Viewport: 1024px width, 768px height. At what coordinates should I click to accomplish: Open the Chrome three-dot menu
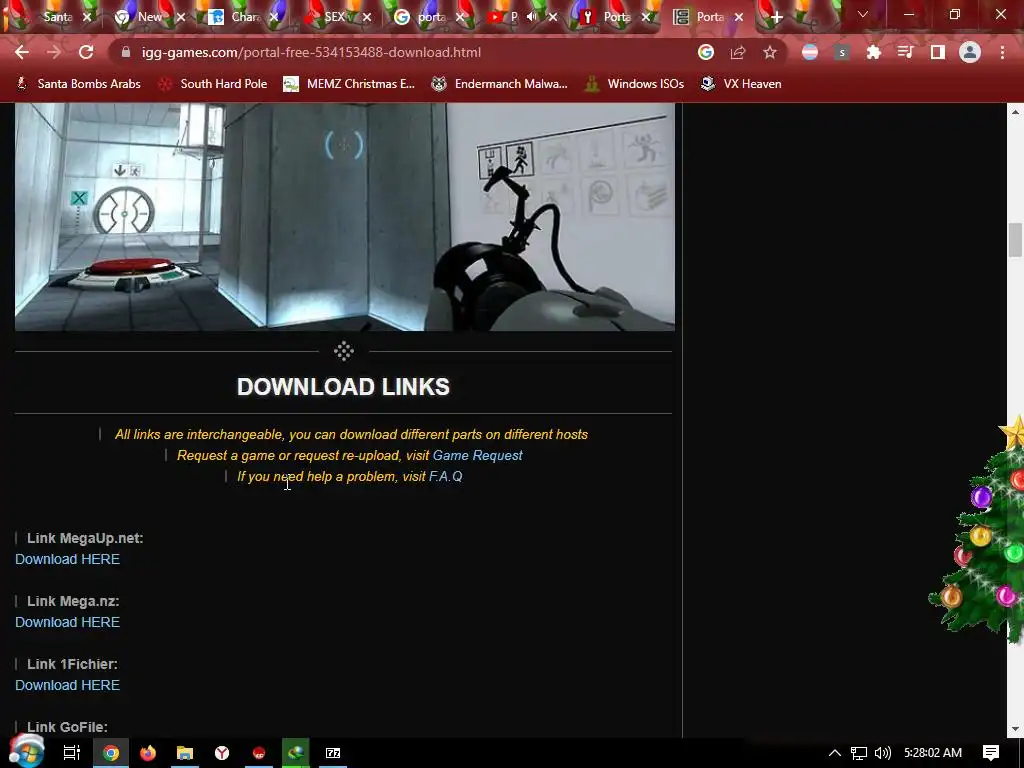point(1002,52)
